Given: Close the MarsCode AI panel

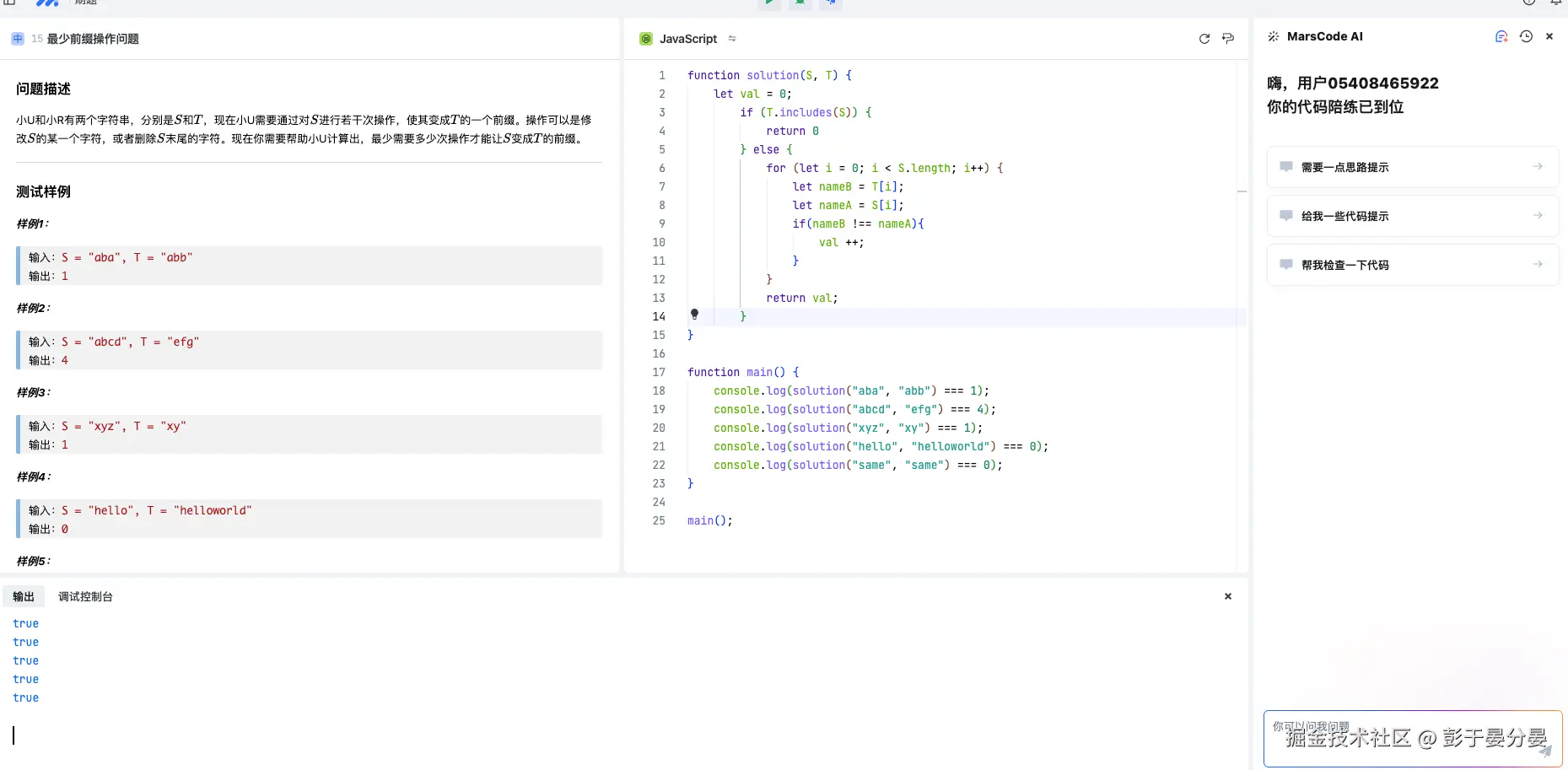Looking at the screenshot, I should click(1549, 36).
